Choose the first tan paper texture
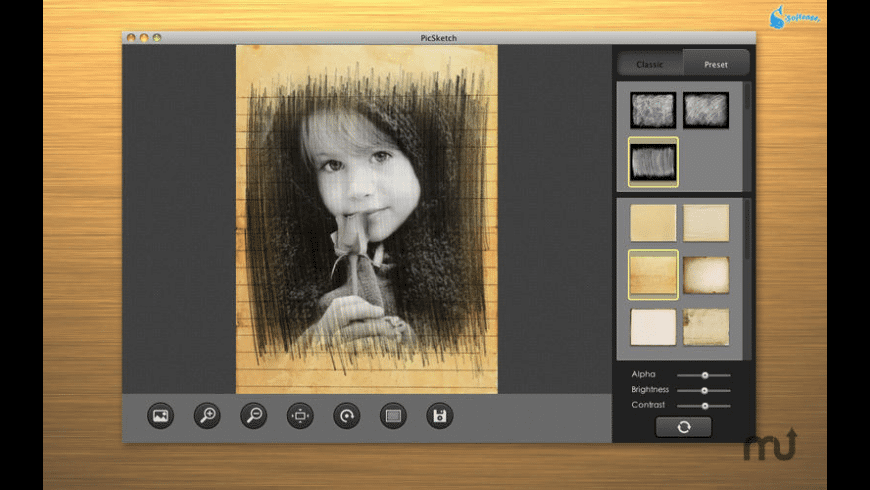This screenshot has width=870, height=490. pyautogui.click(x=653, y=223)
